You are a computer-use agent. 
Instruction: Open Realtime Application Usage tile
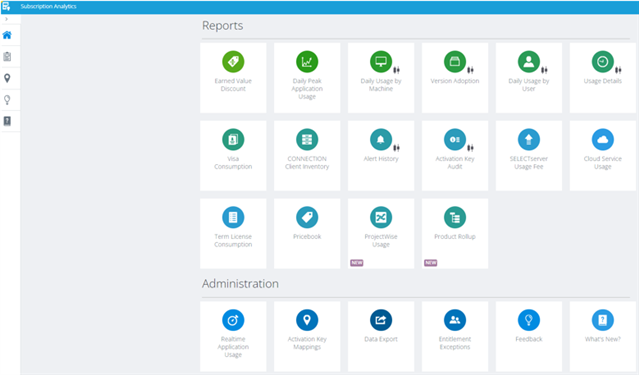[x=233, y=336]
